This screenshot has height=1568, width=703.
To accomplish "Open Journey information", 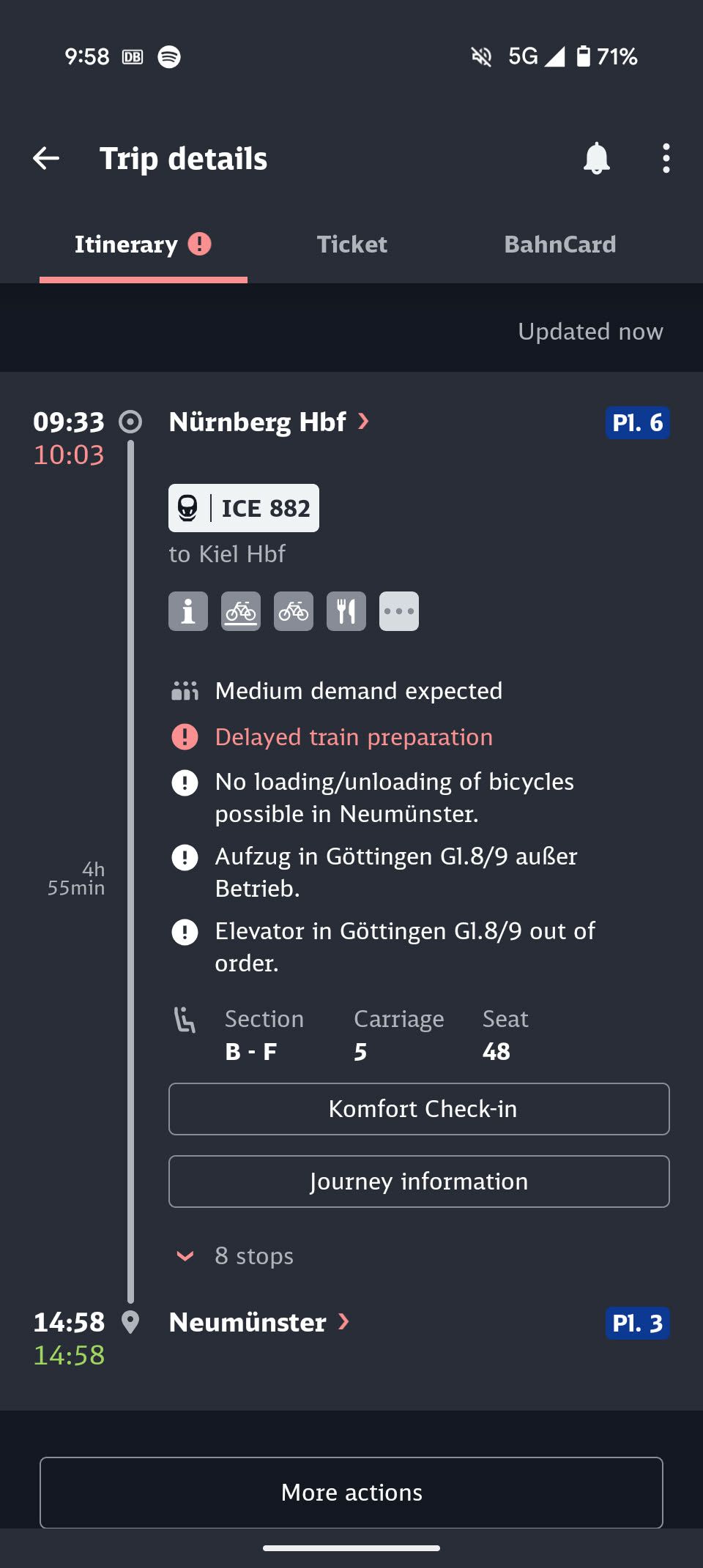I will pos(419,1181).
